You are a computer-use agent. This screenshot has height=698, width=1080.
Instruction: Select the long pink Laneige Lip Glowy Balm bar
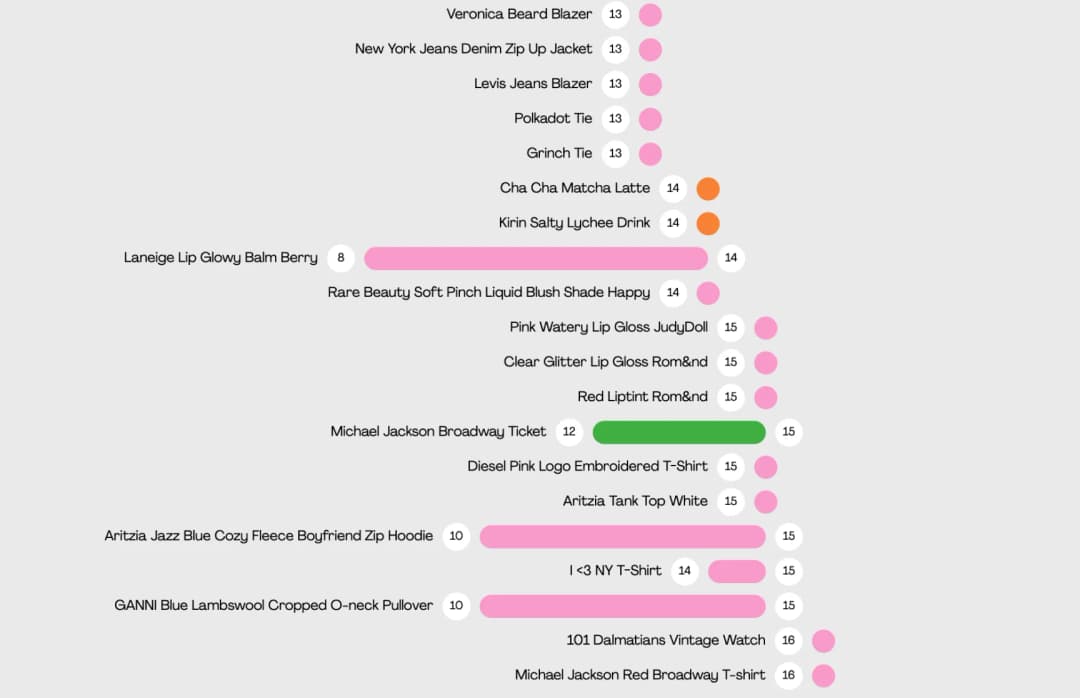click(536, 258)
